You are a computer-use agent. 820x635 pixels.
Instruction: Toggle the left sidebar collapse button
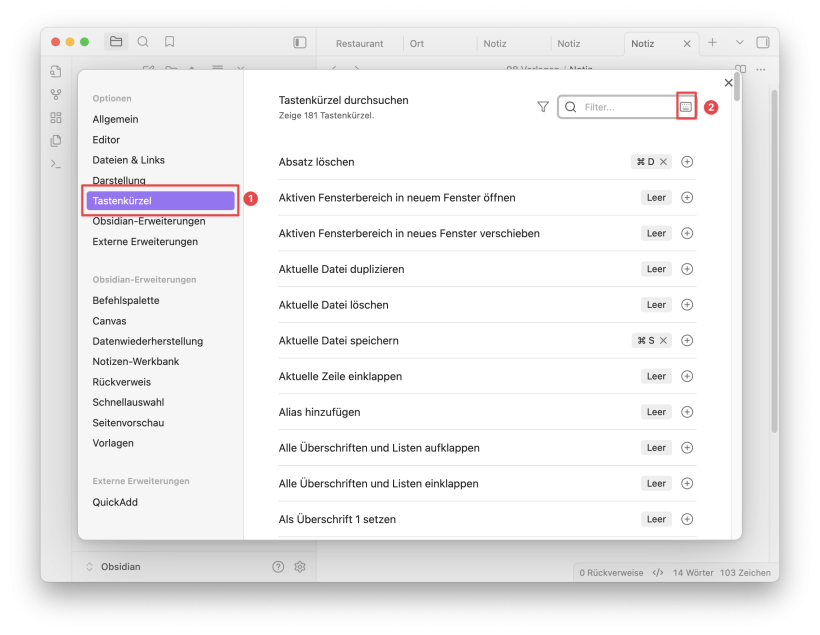(x=299, y=43)
